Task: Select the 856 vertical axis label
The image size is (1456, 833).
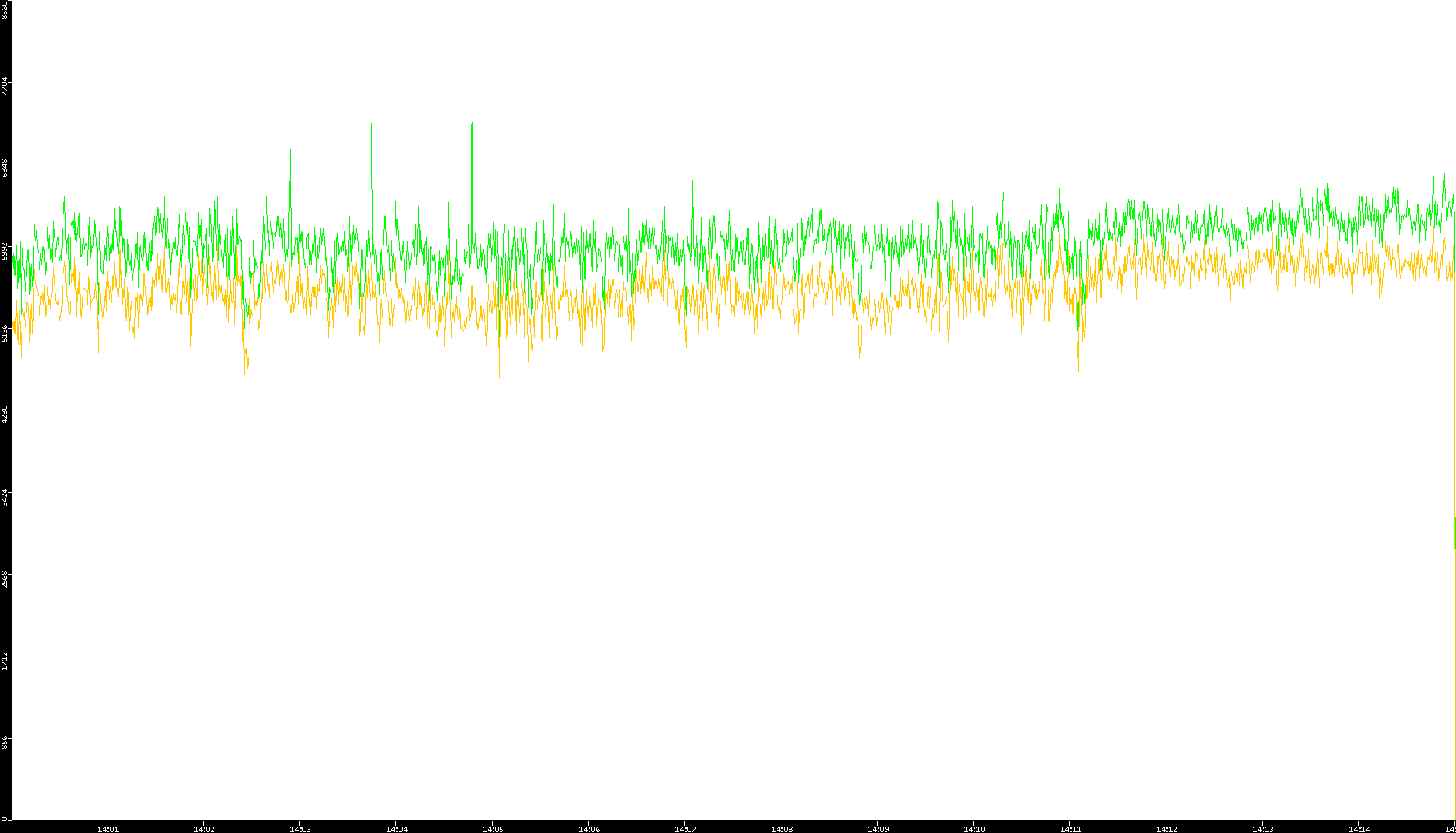Action: click(5, 743)
